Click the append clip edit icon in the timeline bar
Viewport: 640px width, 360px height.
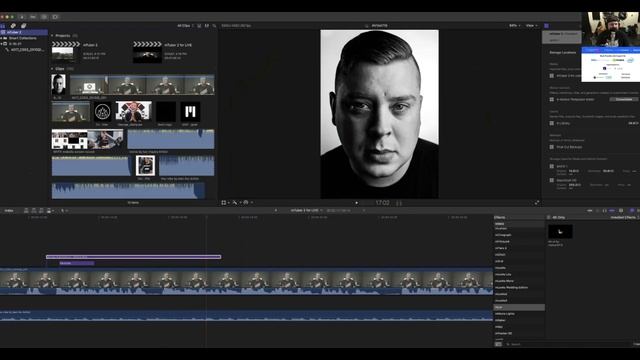coord(41,211)
